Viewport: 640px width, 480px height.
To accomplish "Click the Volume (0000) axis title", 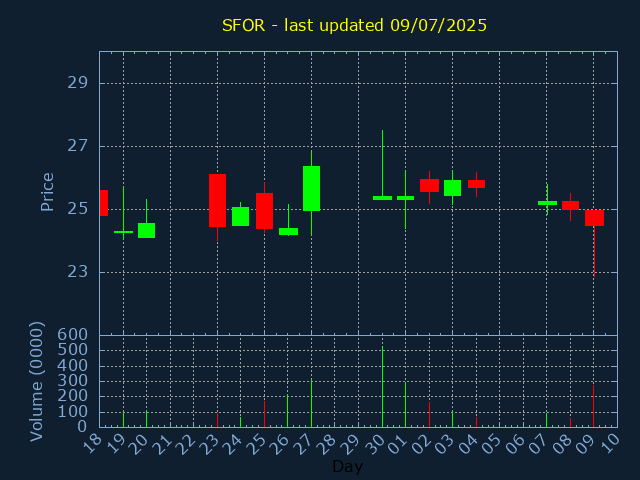I will [x=37, y=382].
